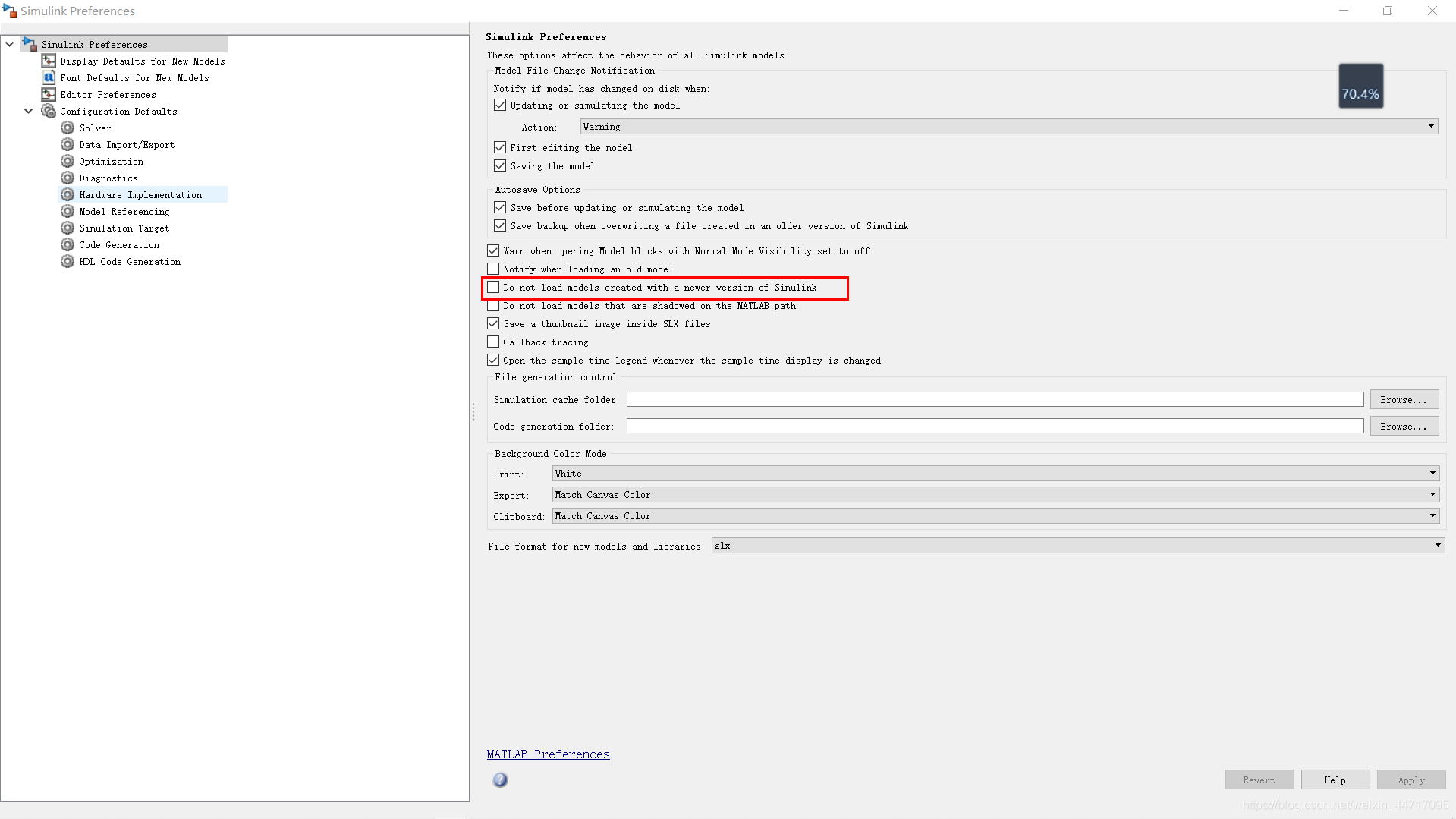Toggle Saving the model checkbox
The image size is (1456, 819).
(500, 165)
